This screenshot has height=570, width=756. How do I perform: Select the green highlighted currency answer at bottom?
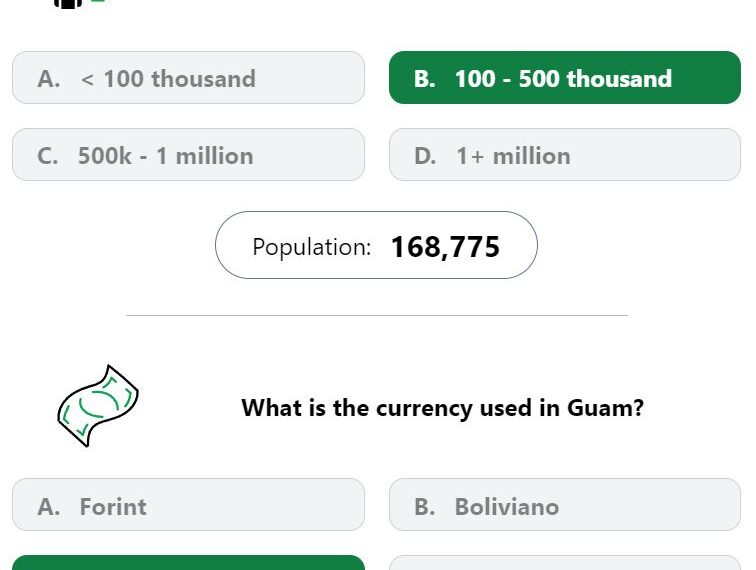tap(188, 563)
